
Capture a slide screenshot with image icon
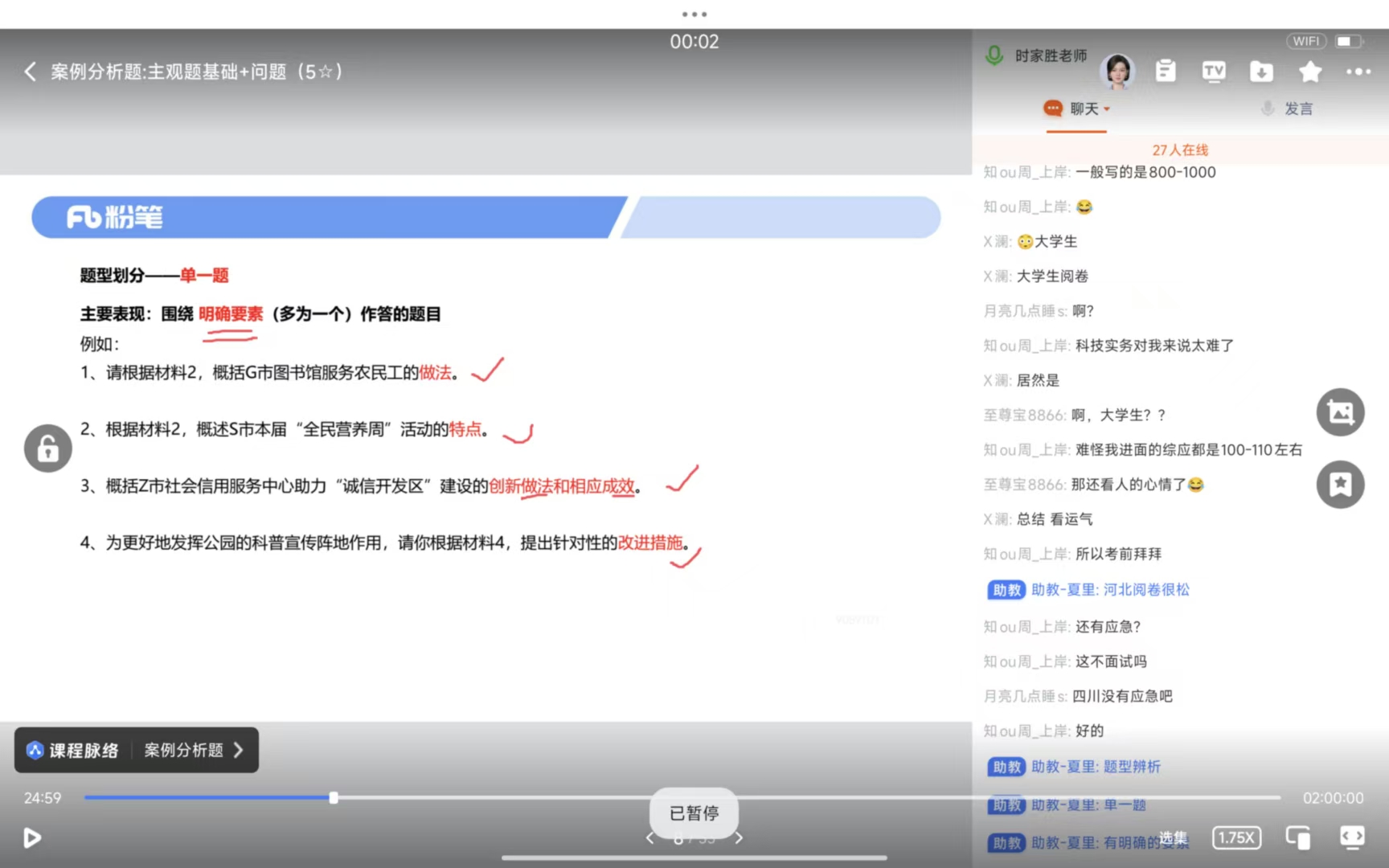coord(1340,412)
